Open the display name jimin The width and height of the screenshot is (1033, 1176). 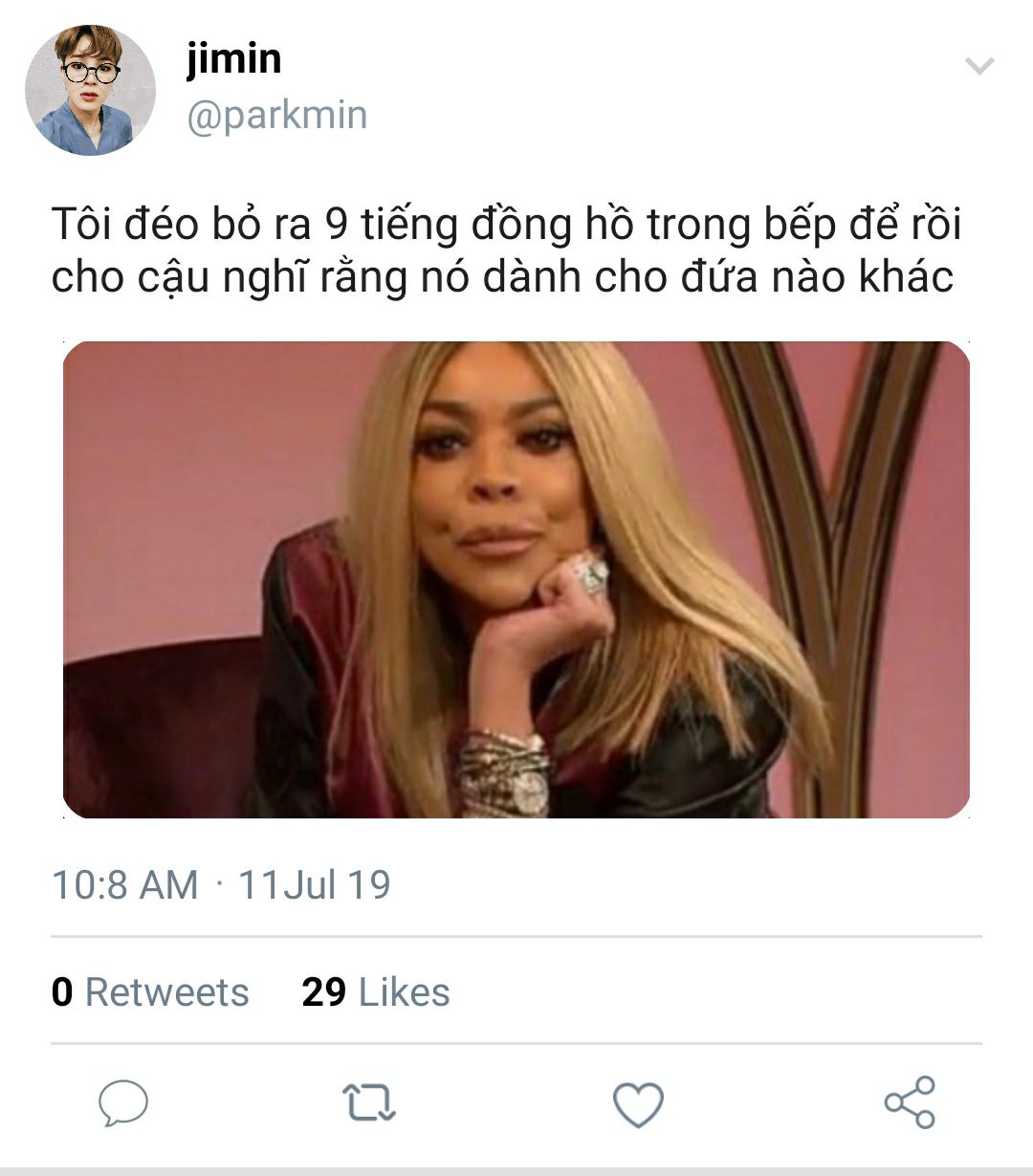pyautogui.click(x=234, y=58)
